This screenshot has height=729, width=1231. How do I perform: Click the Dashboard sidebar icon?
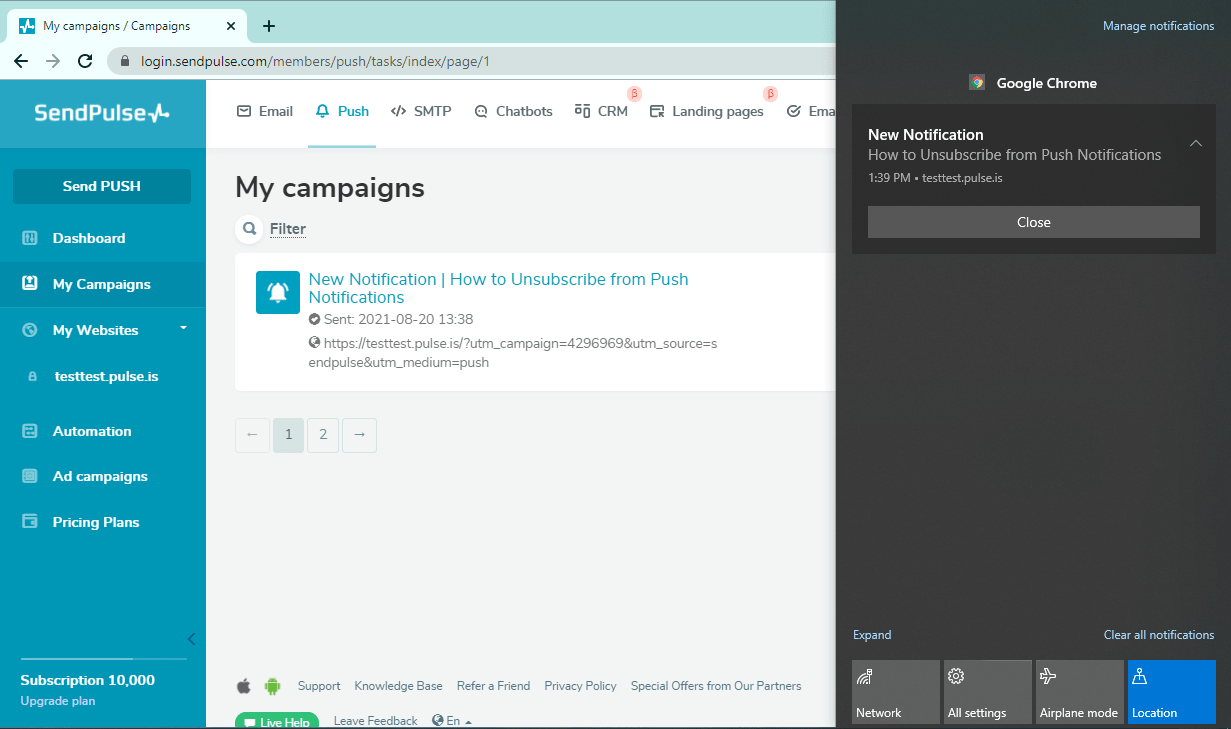[30, 238]
